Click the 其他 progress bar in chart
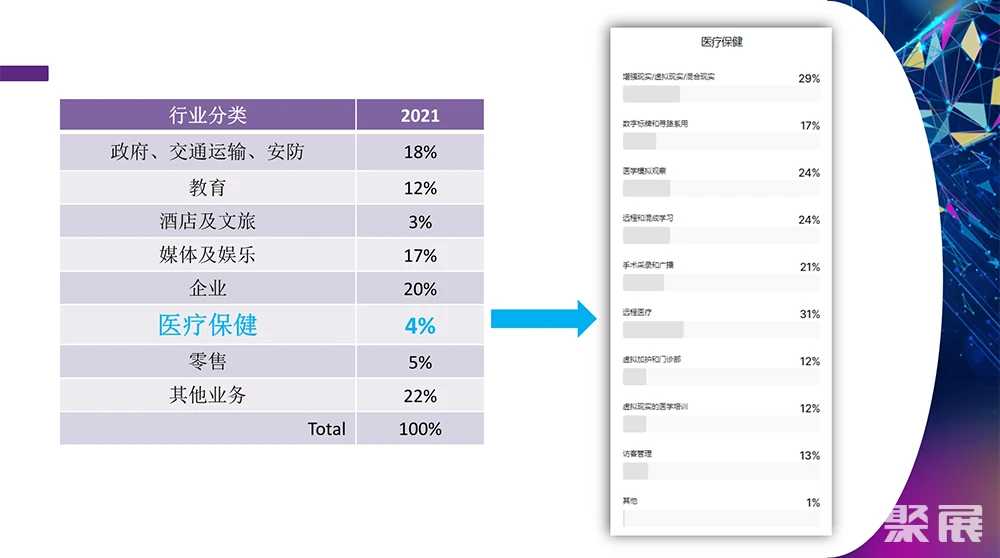Viewport: 1000px width, 558px height. [721, 519]
